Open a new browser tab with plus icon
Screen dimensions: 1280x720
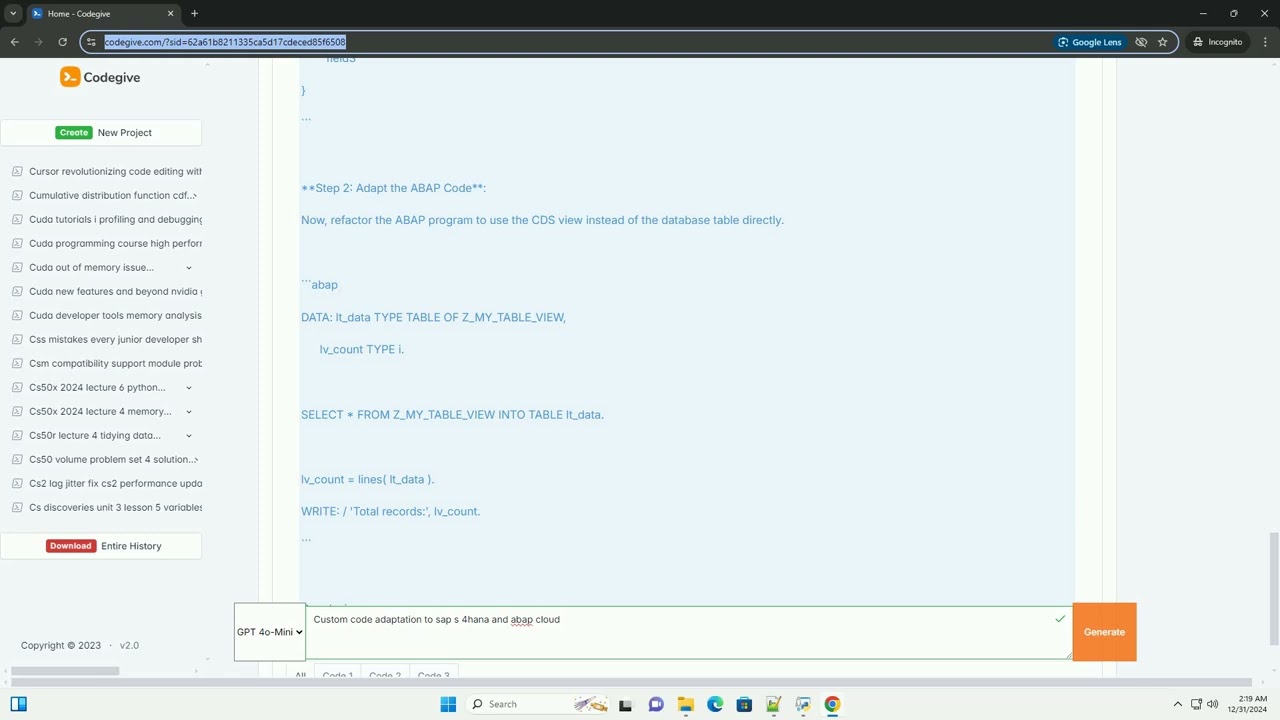point(194,13)
